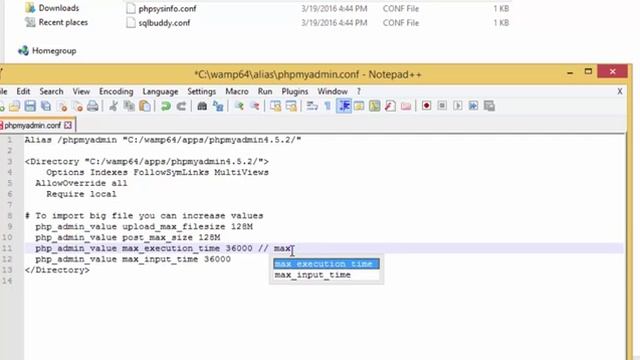Screen dimensions: 640x360
Task: Click the Cut scissors icon
Action: (x=113, y=107)
